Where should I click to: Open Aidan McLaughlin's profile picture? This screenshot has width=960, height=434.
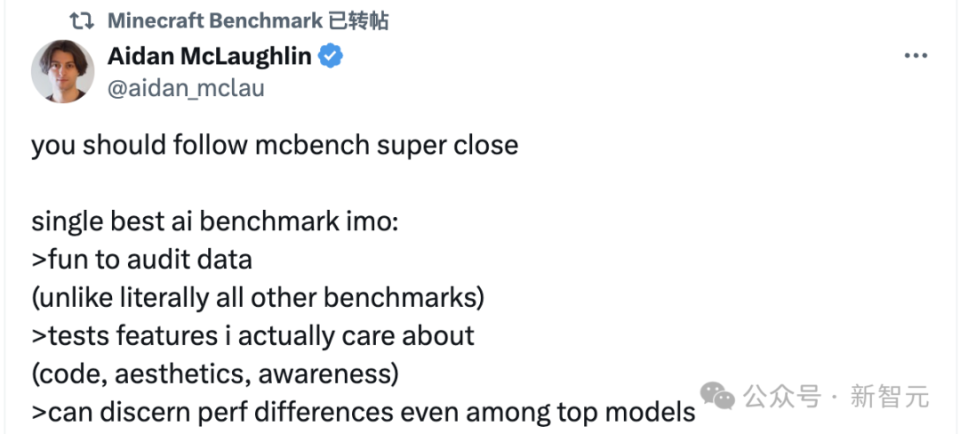tap(63, 71)
